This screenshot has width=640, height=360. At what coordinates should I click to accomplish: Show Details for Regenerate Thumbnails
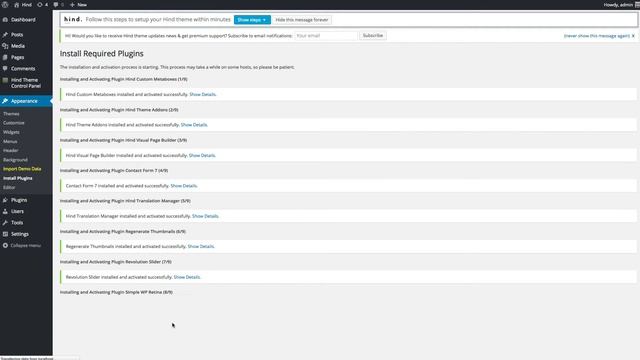pyautogui.click(x=201, y=247)
